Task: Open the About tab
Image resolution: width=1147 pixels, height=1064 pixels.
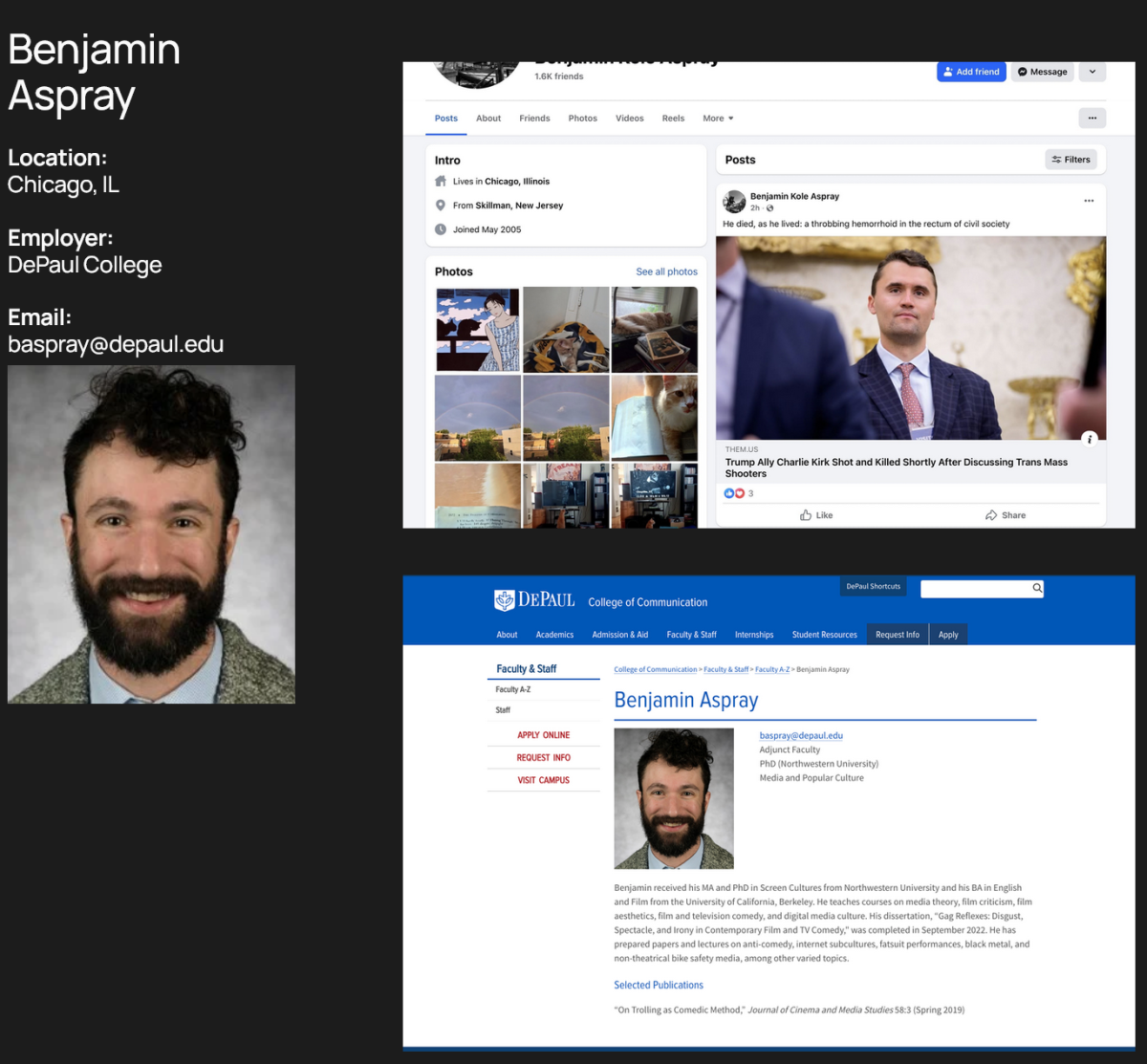Action: [x=488, y=119]
